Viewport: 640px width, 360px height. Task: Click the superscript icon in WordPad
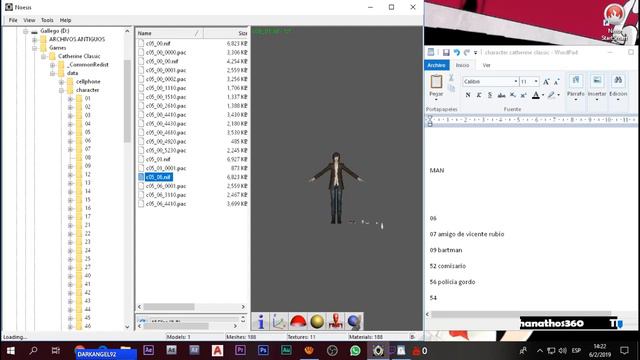[523, 95]
